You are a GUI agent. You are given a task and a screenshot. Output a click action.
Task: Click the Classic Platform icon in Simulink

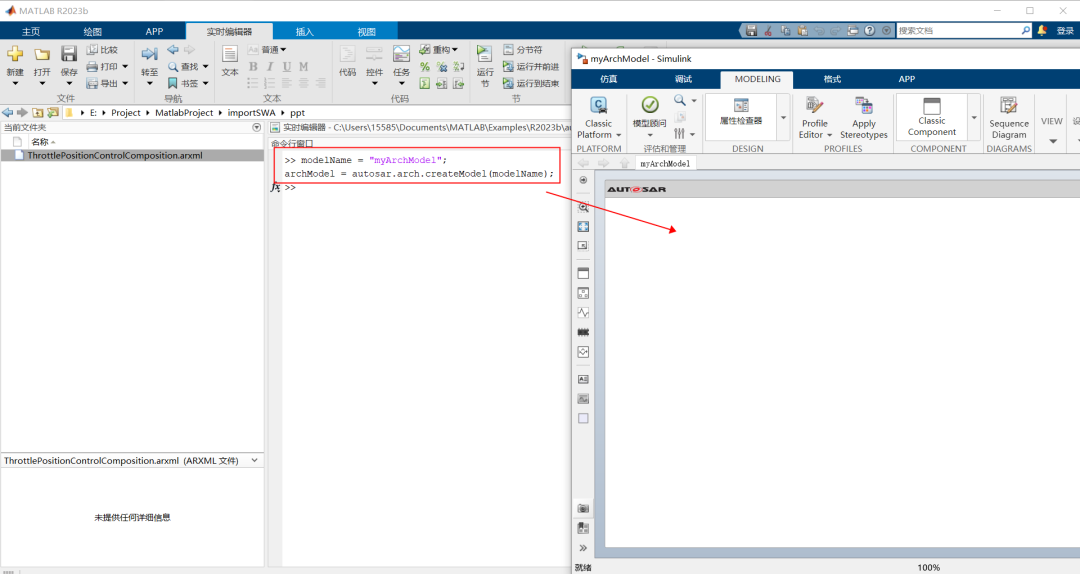pos(598,106)
